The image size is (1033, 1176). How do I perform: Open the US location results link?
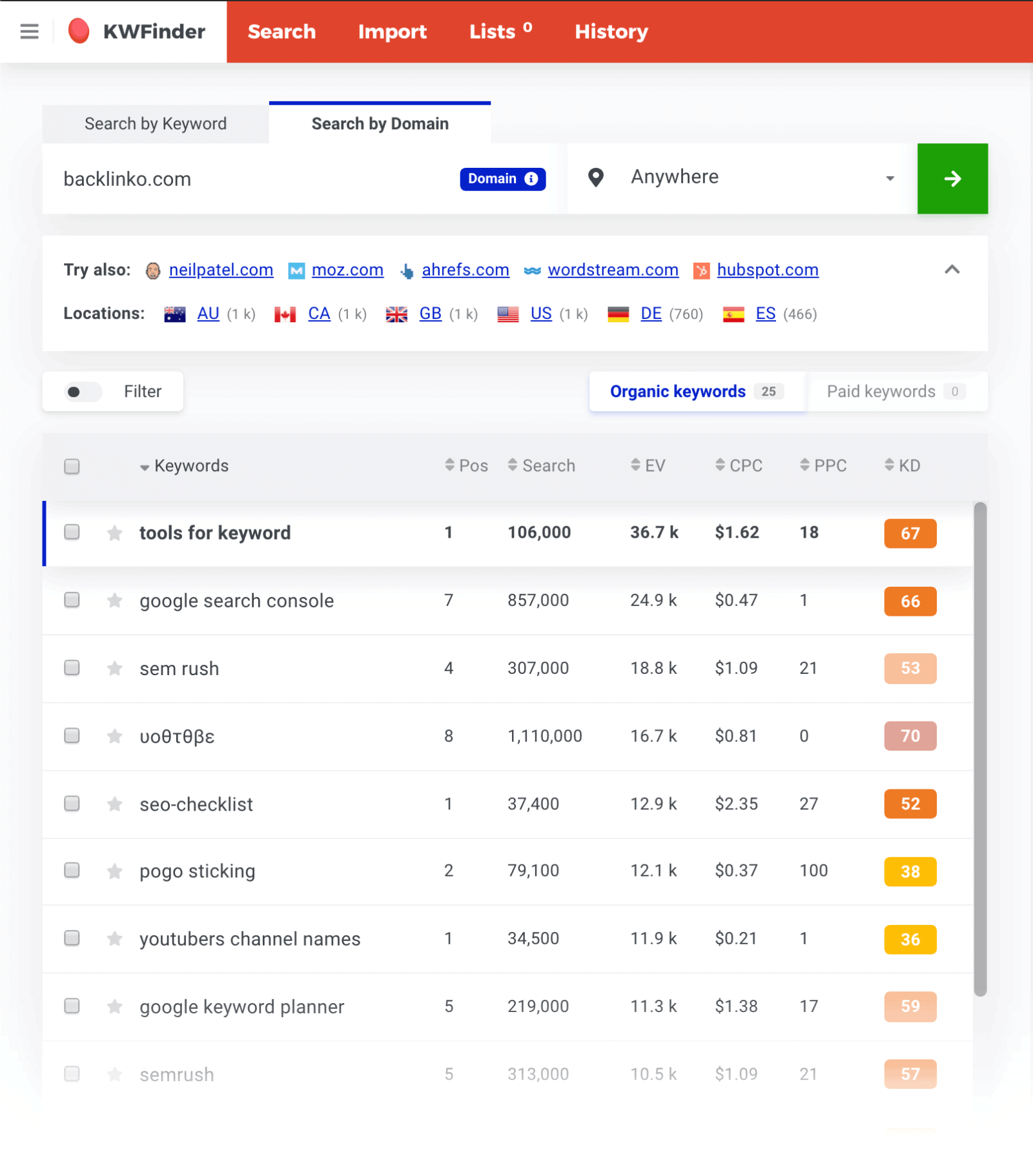tap(542, 314)
